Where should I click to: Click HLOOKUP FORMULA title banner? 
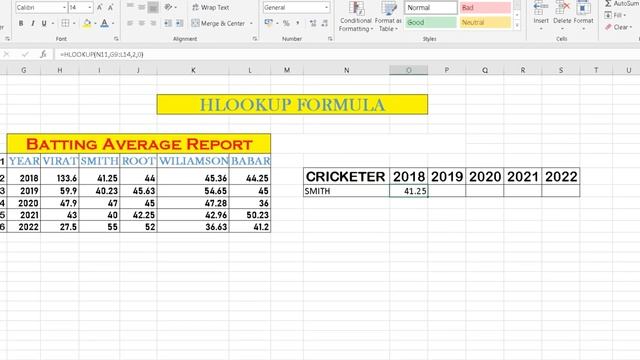coord(292,104)
